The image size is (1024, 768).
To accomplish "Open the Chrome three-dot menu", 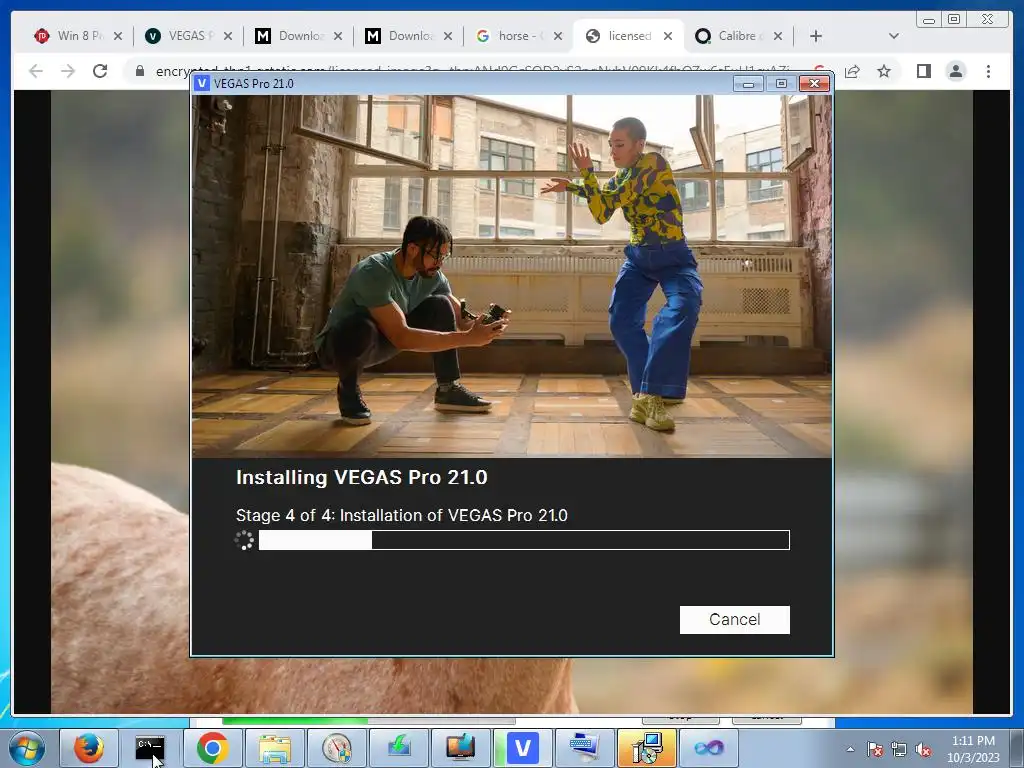I will pos(988,71).
